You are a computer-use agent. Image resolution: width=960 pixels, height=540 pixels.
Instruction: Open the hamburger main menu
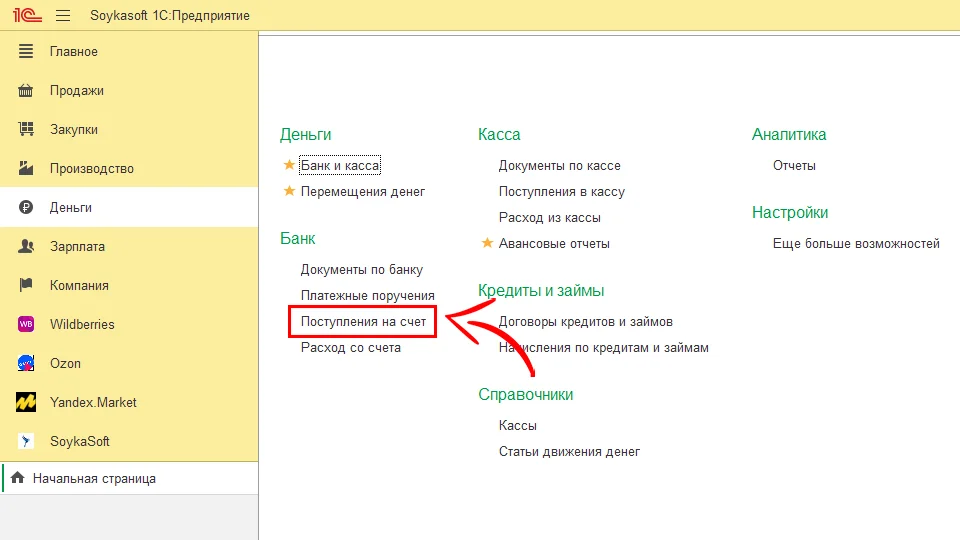click(x=63, y=16)
